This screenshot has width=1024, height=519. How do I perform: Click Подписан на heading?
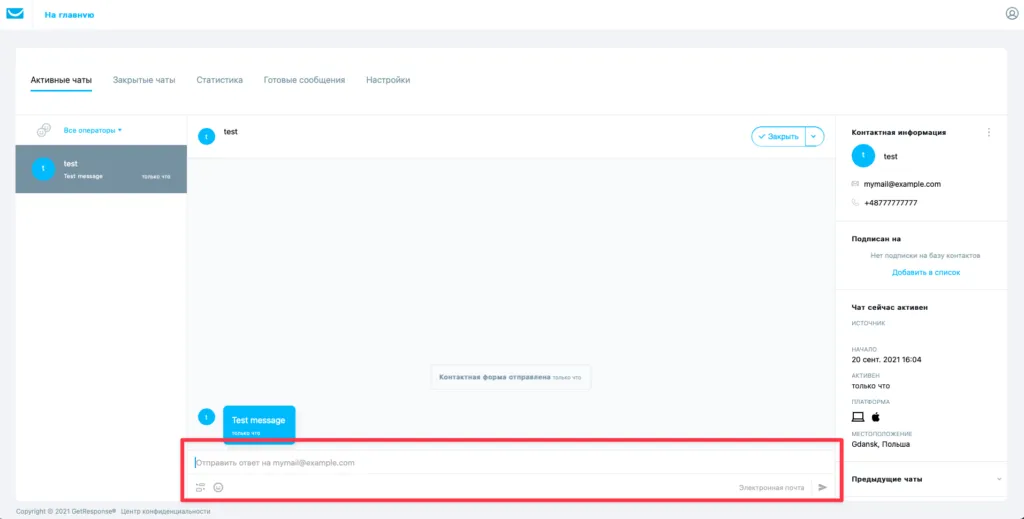876,239
